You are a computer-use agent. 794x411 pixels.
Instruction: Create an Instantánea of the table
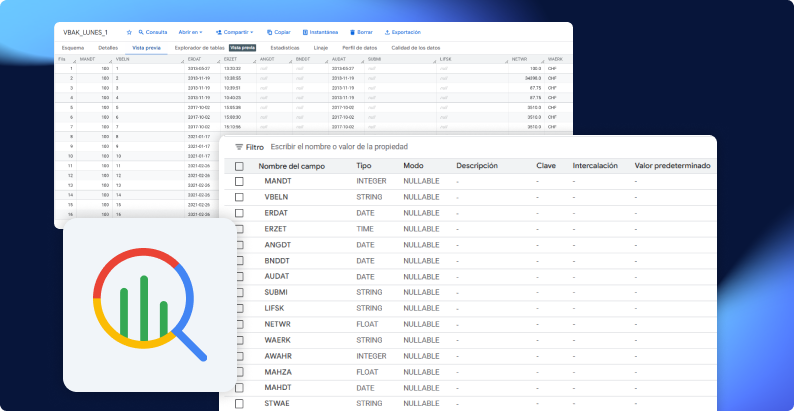tap(320, 32)
